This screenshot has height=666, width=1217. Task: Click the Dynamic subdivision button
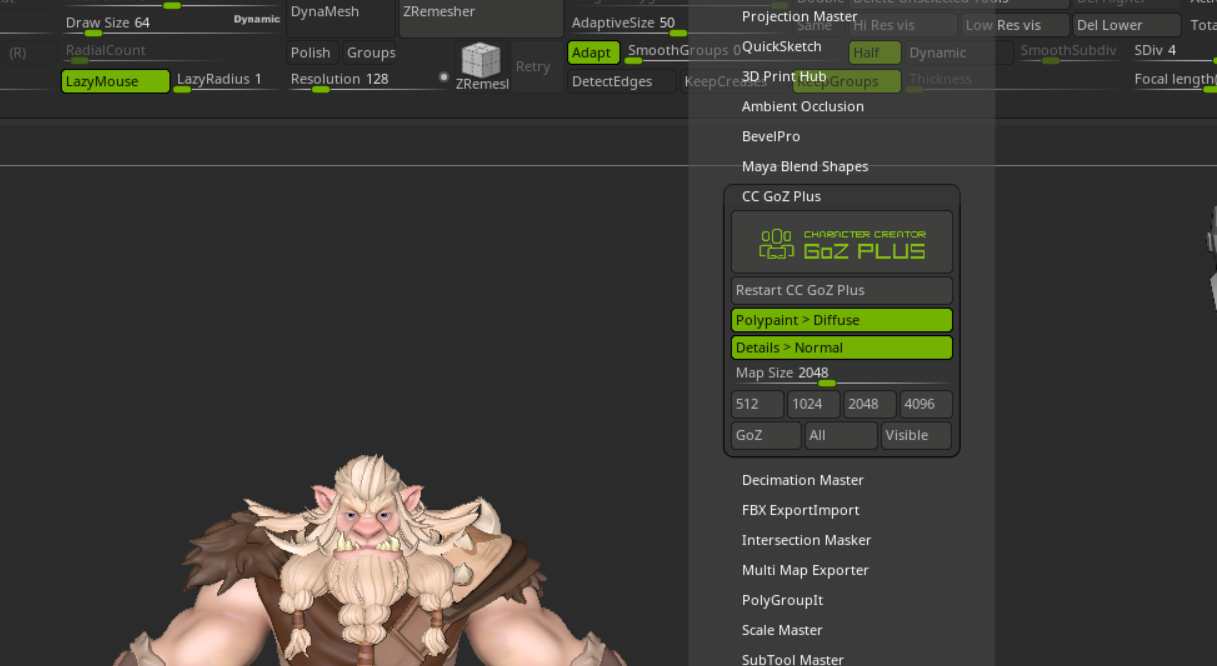coord(957,53)
